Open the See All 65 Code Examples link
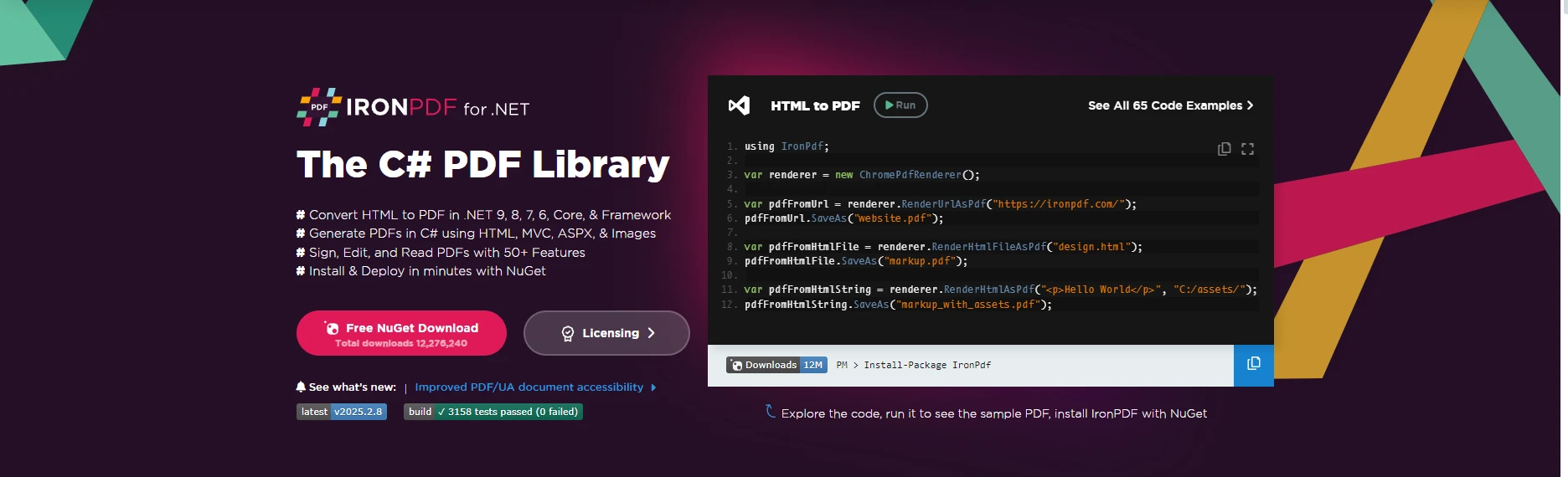1568x477 pixels. (x=1164, y=105)
